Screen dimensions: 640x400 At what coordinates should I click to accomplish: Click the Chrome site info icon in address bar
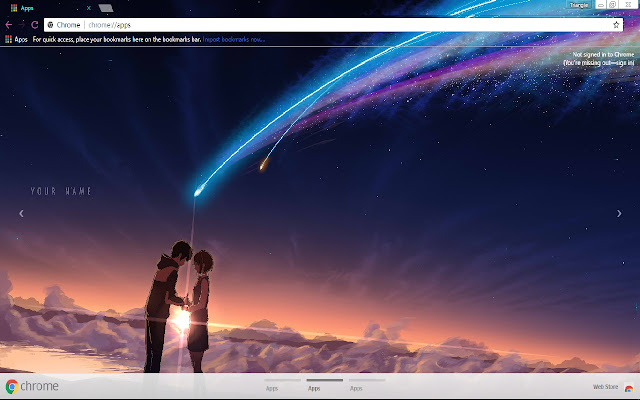(x=51, y=25)
